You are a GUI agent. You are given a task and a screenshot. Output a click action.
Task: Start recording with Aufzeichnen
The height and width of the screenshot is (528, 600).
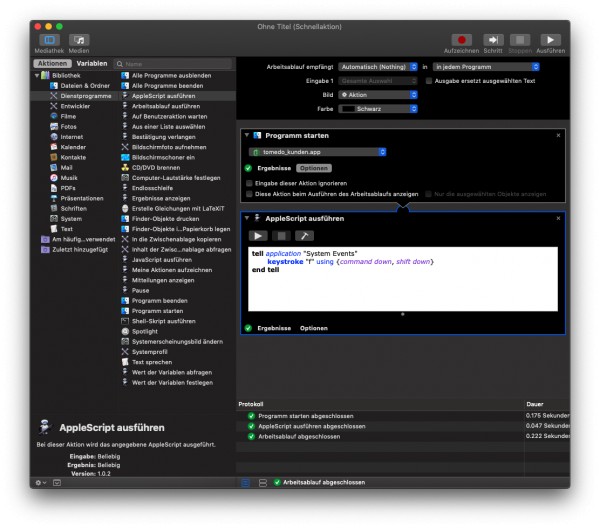461,40
